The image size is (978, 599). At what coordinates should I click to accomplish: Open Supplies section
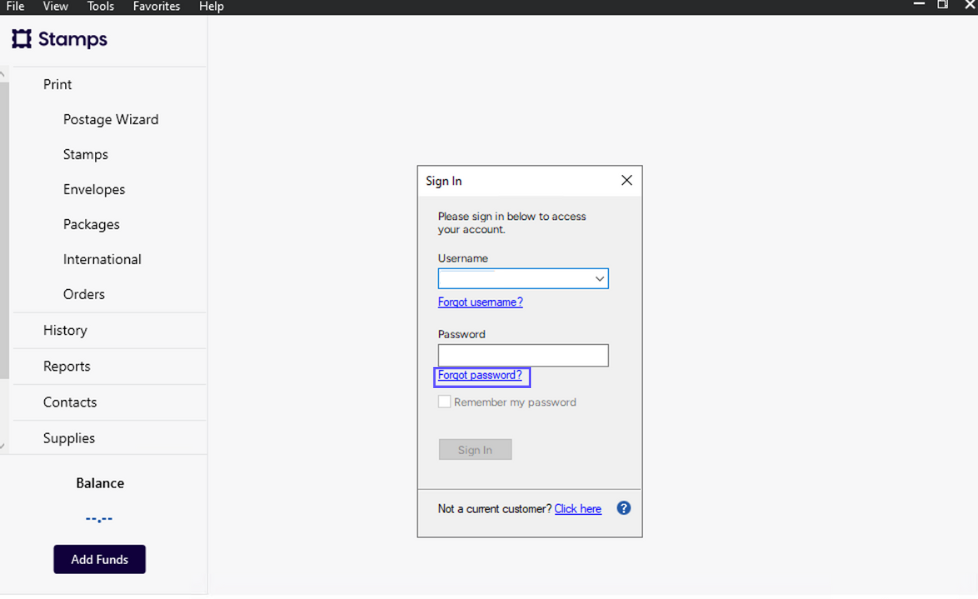click(69, 438)
